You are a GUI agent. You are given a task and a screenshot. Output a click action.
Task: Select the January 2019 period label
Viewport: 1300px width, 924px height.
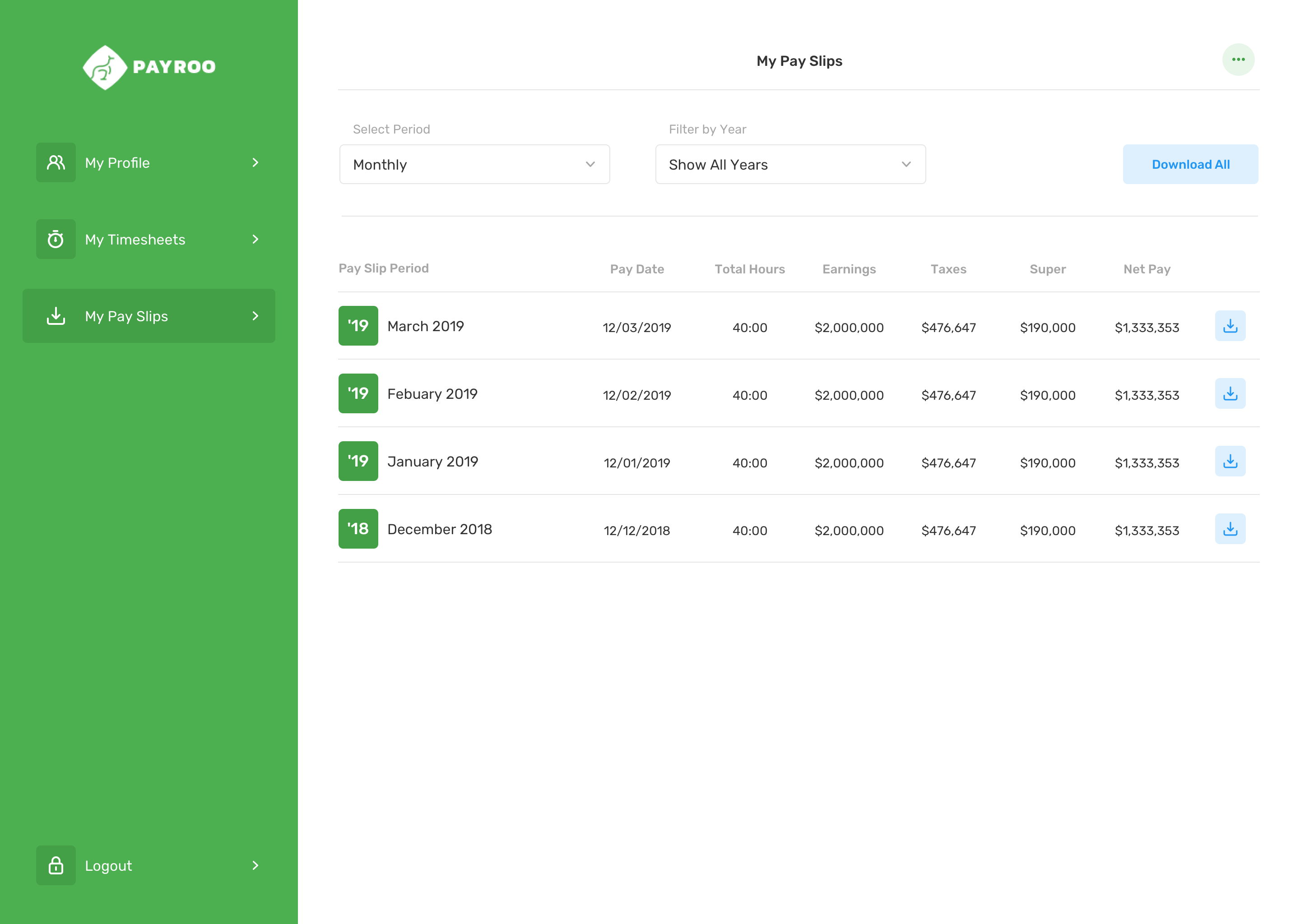click(x=432, y=462)
